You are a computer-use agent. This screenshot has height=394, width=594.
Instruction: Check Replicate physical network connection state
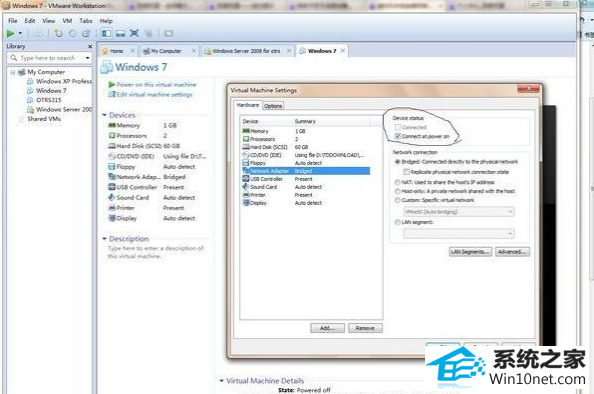click(x=406, y=172)
